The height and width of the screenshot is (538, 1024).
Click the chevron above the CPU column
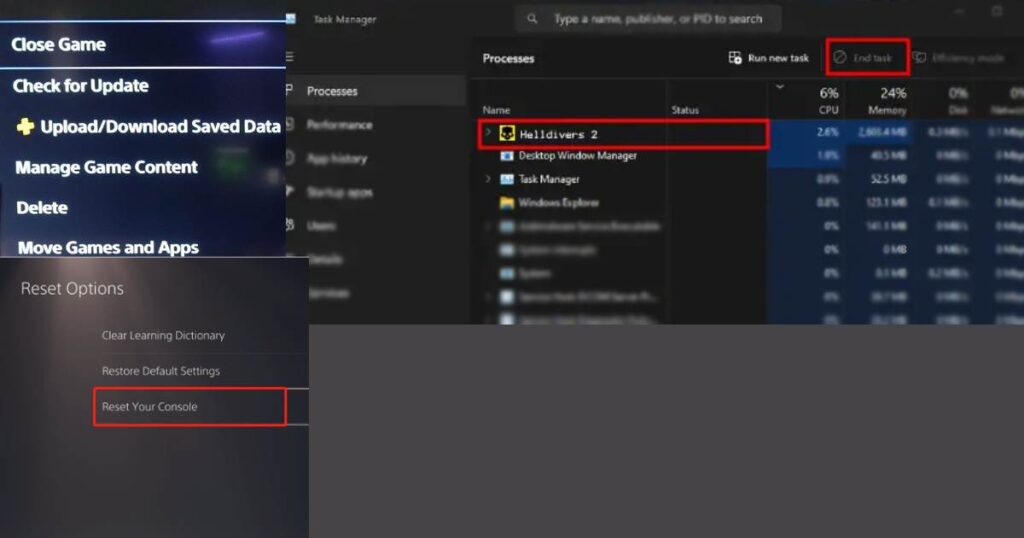[780, 86]
